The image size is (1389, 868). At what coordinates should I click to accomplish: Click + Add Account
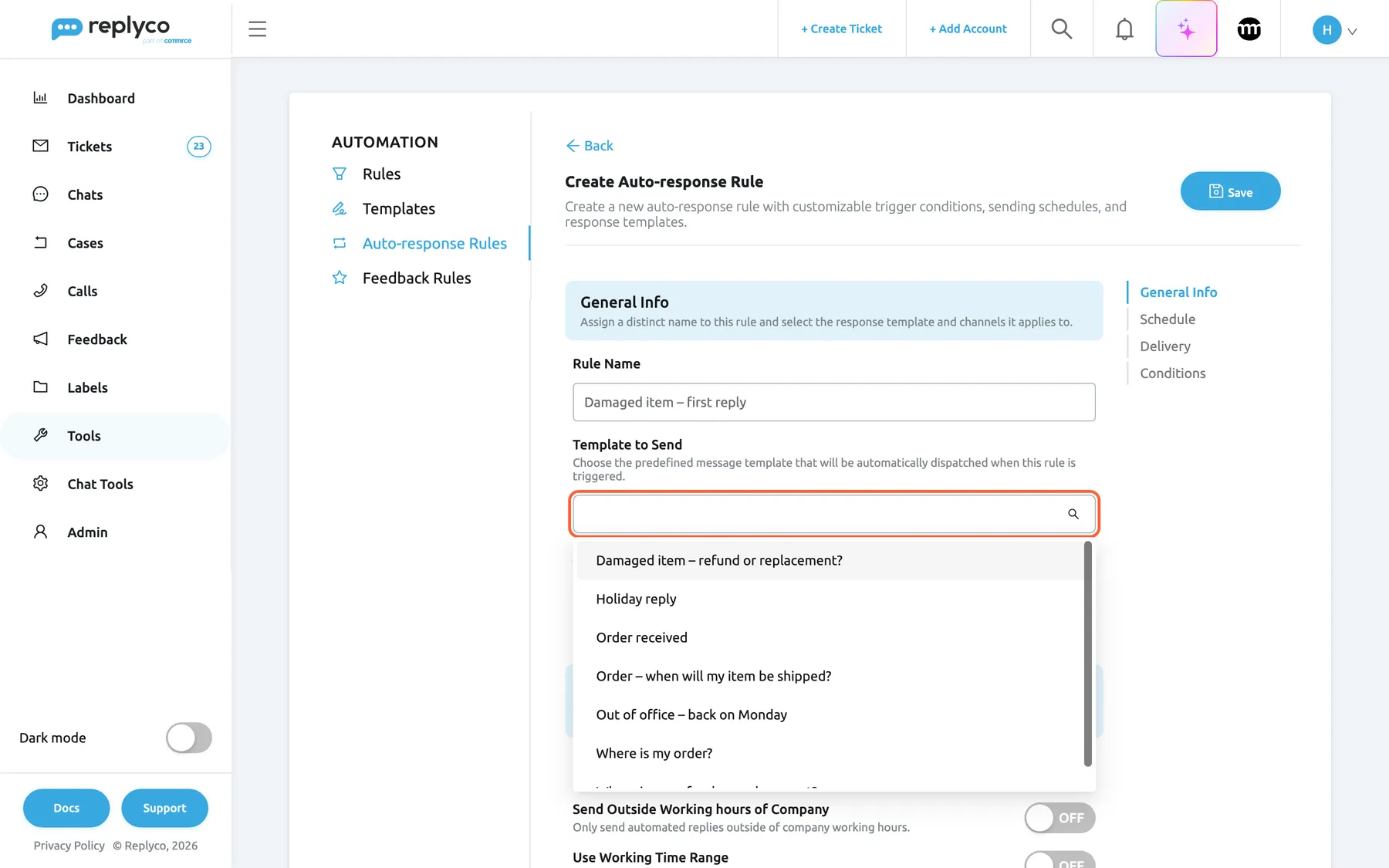968,29
